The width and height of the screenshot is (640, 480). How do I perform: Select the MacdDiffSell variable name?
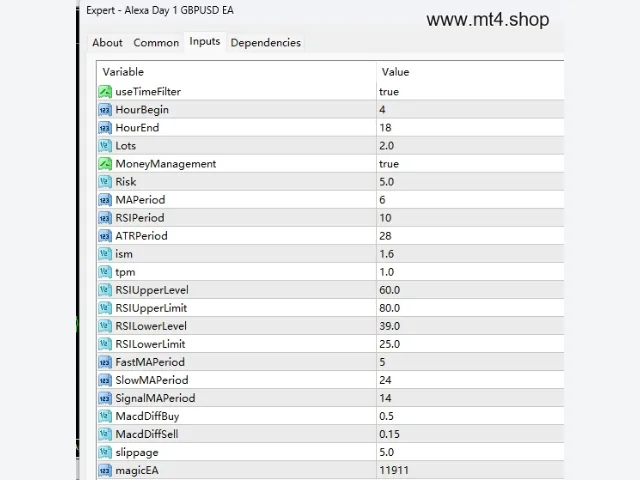click(147, 434)
